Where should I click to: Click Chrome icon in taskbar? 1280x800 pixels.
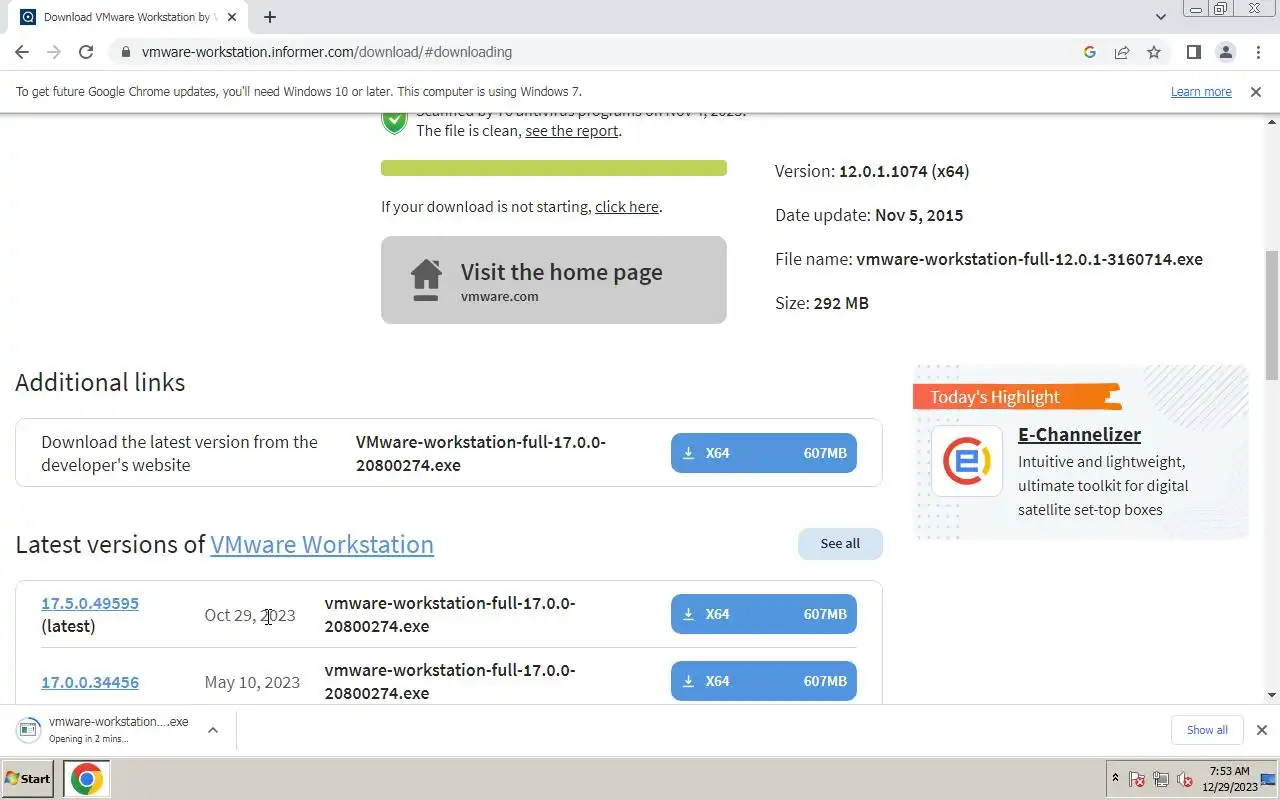(86, 779)
